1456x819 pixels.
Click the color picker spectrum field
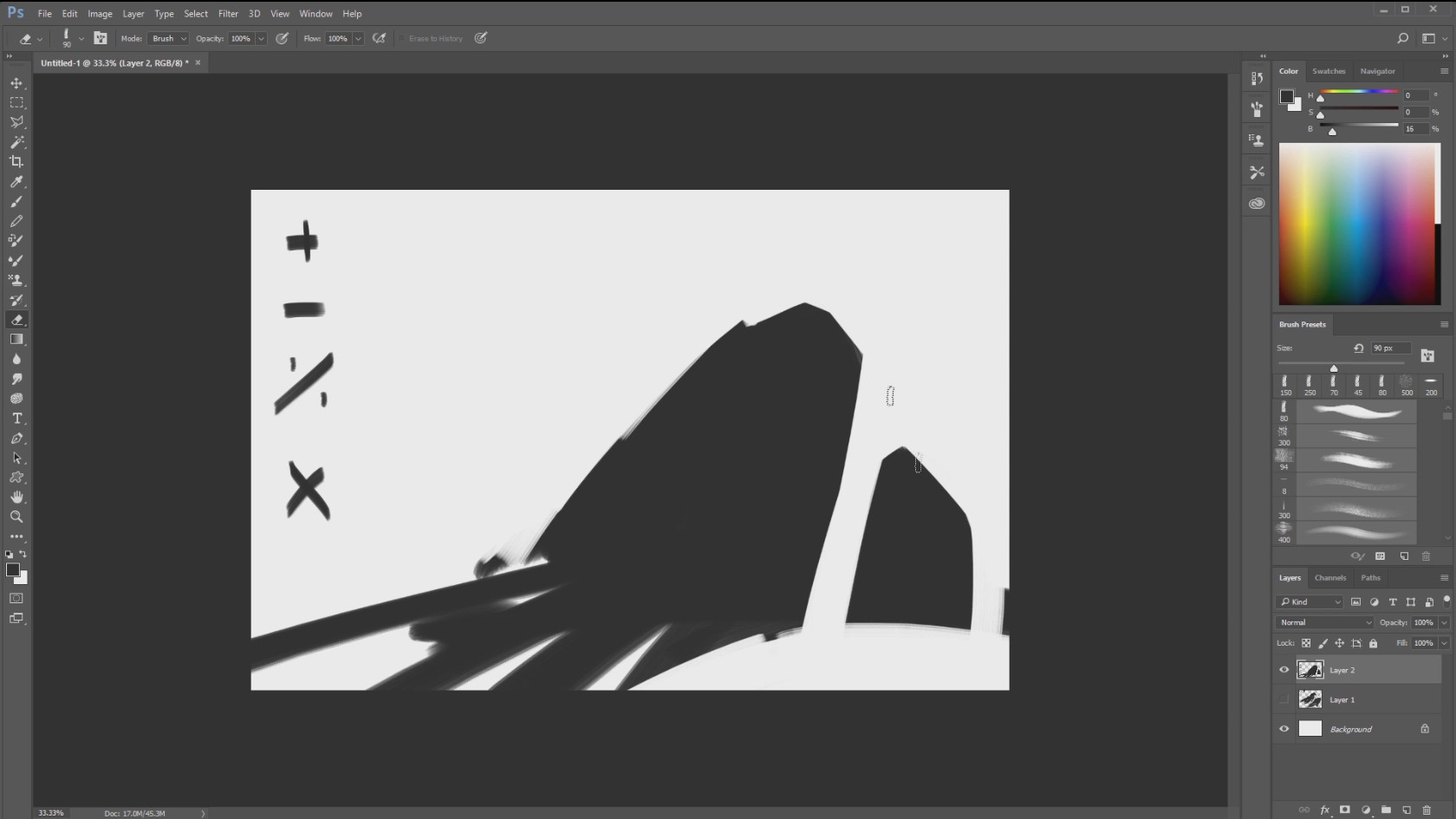[1357, 224]
